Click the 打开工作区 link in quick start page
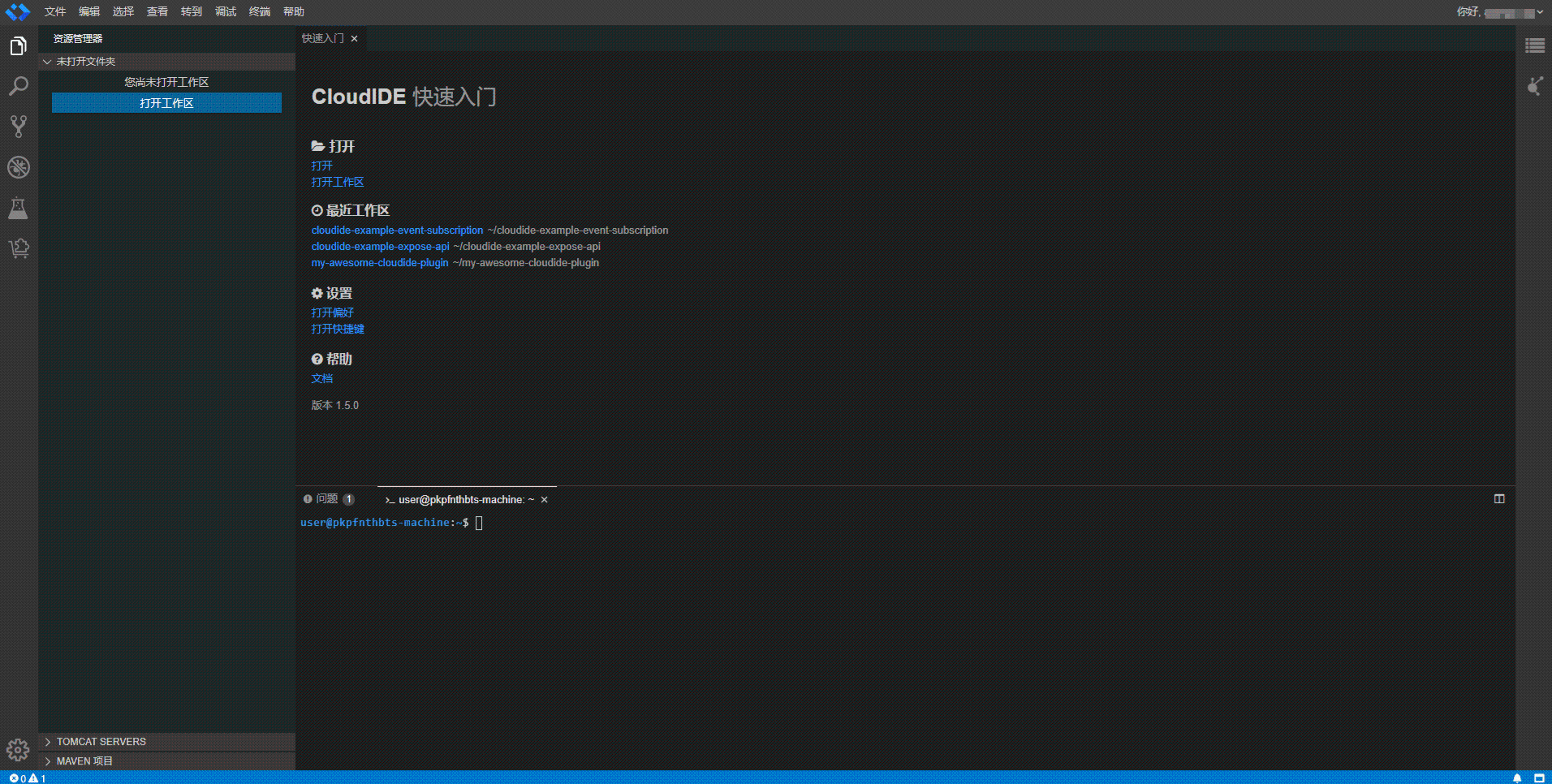 (338, 183)
